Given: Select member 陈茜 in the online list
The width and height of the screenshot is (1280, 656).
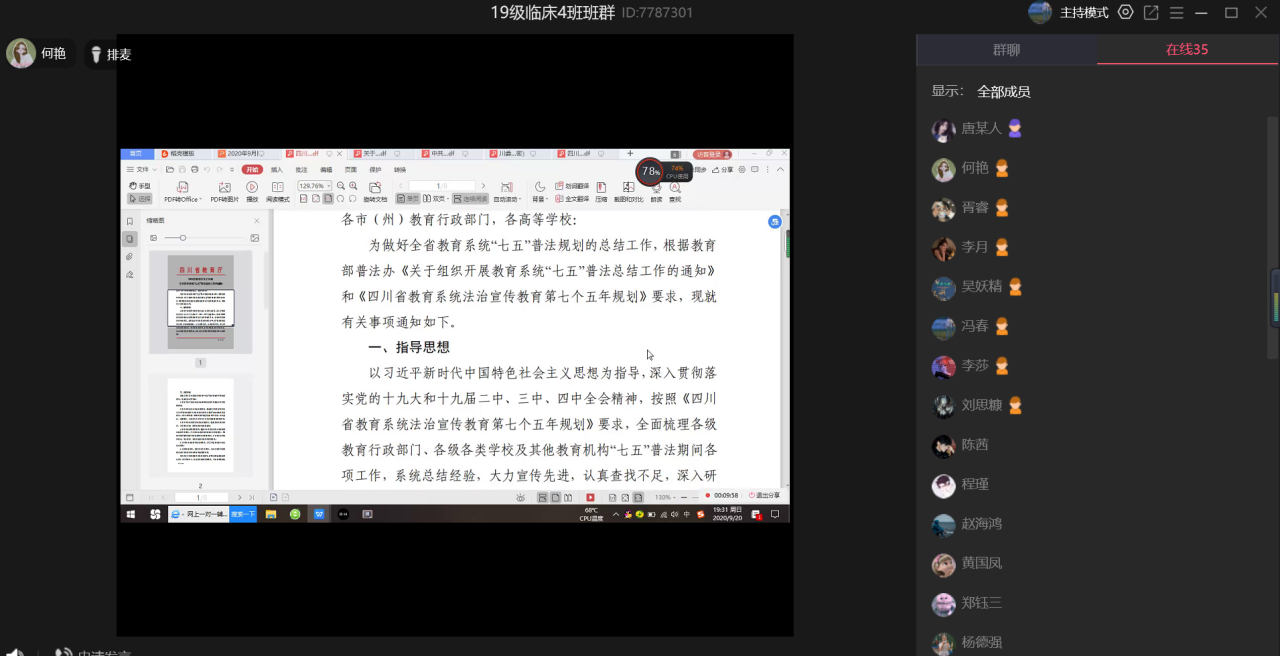Looking at the screenshot, I should click(x=975, y=445).
